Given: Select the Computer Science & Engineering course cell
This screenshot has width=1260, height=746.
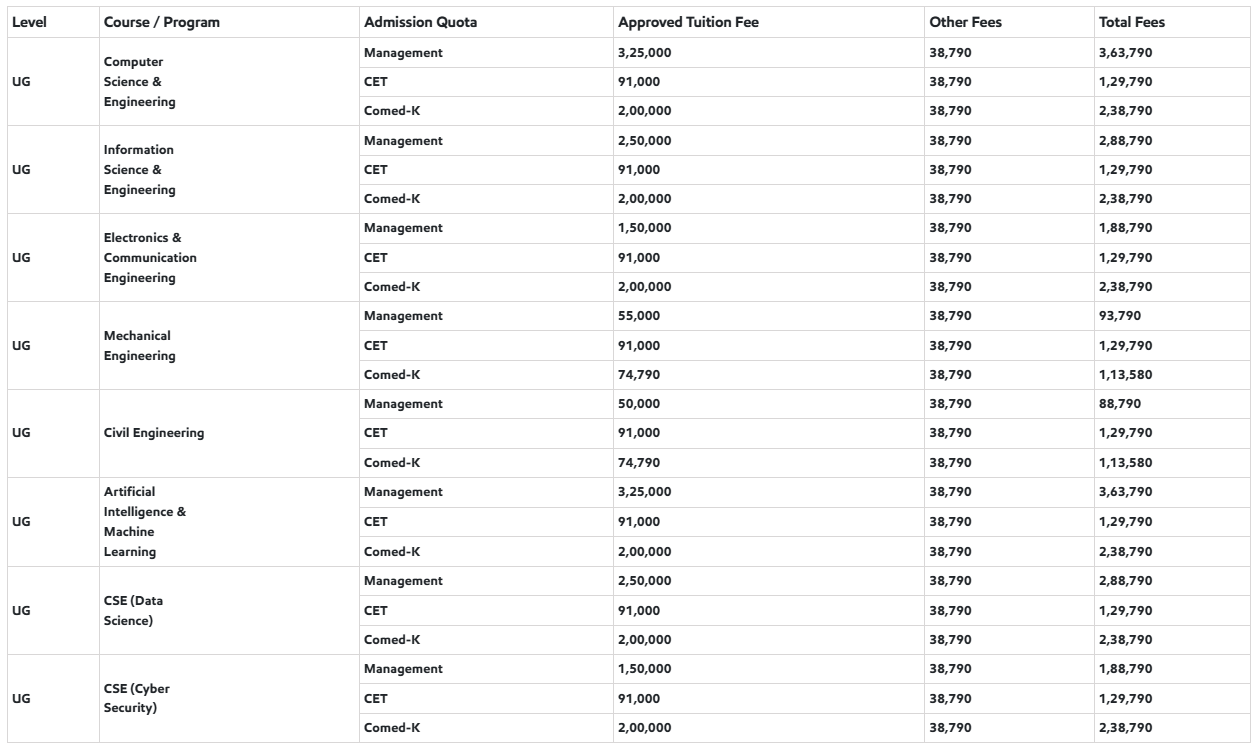Looking at the screenshot, I should (x=138, y=81).
